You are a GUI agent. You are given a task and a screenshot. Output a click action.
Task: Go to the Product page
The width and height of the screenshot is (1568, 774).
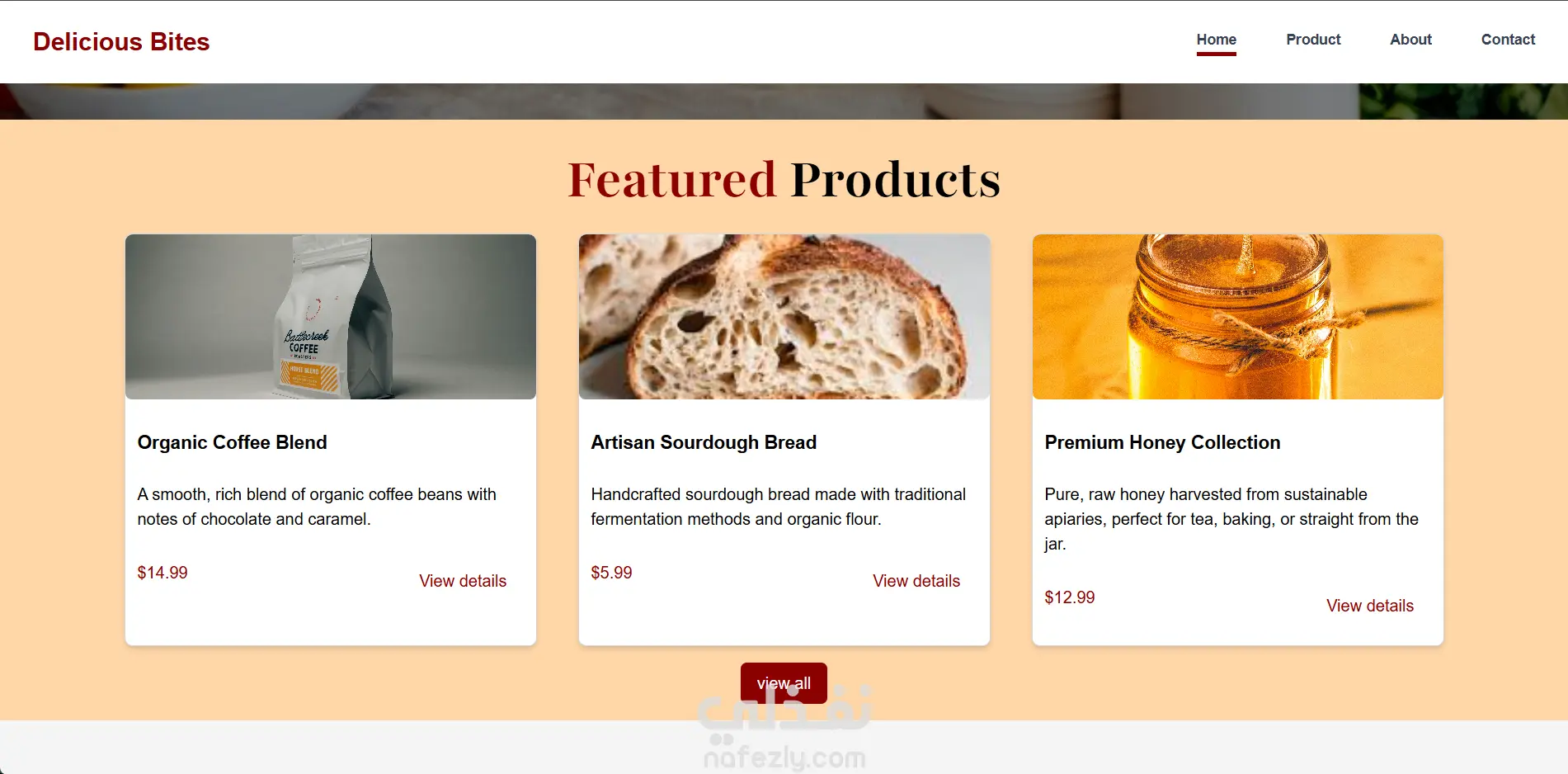(1313, 40)
